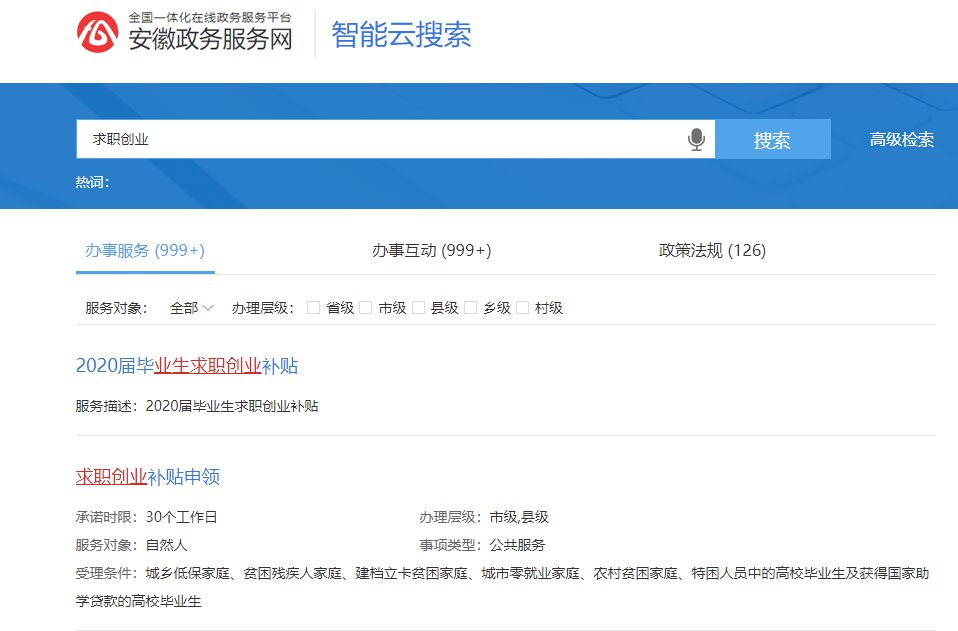Click the 安徽政务服务网 site title
The width and height of the screenshot is (958, 631).
210,40
